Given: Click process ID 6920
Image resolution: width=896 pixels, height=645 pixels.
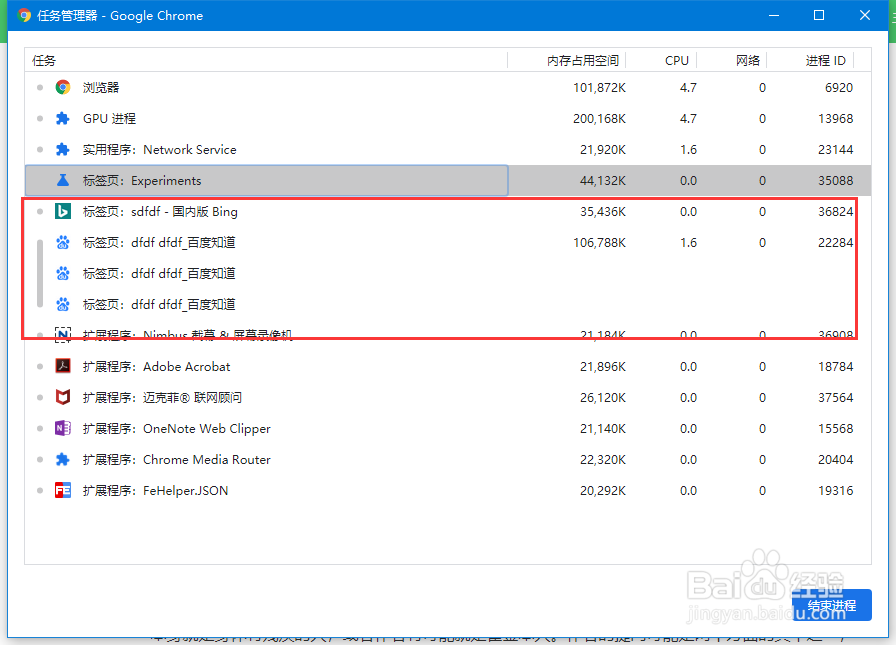Looking at the screenshot, I should pyautogui.click(x=839, y=87).
